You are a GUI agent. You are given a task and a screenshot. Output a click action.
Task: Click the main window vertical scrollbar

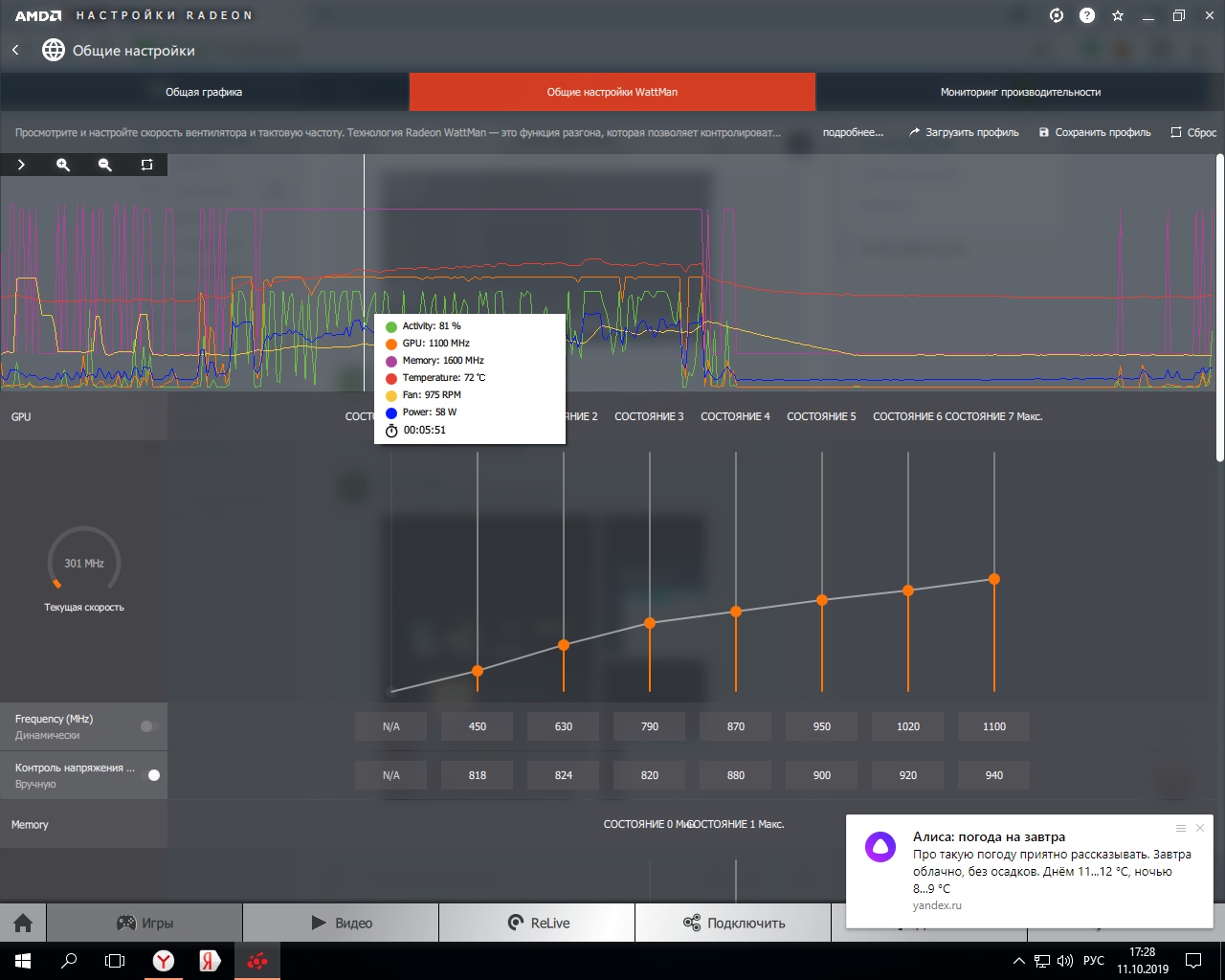pyautogui.click(x=1219, y=306)
